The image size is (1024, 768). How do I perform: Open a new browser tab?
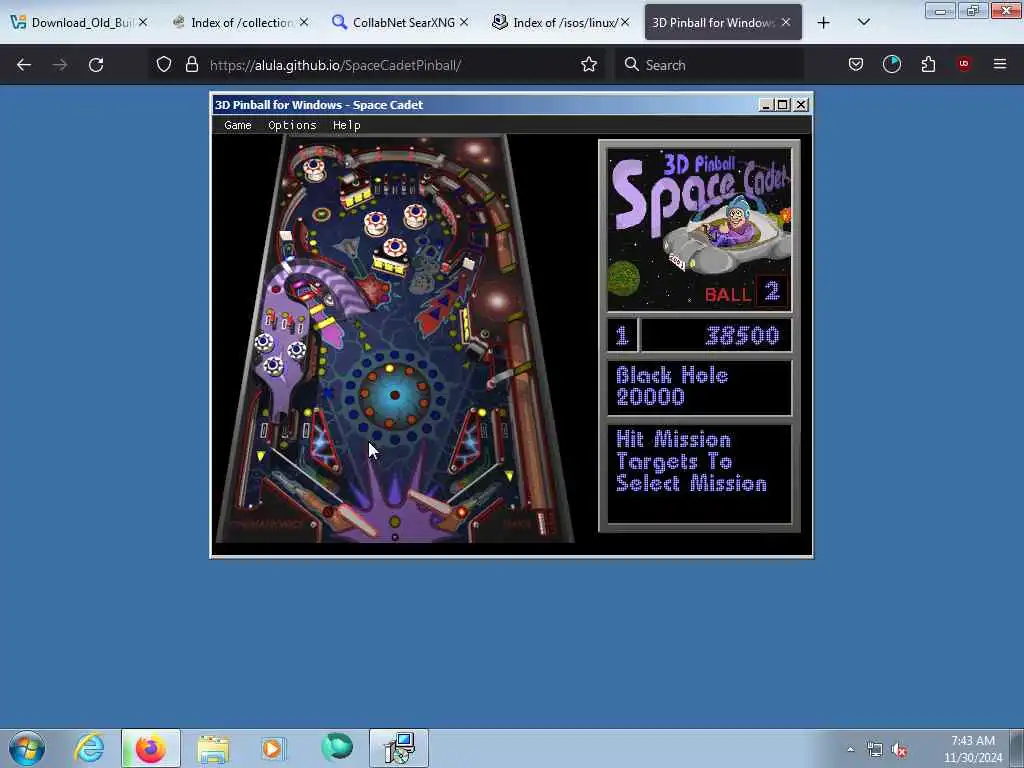click(x=824, y=23)
